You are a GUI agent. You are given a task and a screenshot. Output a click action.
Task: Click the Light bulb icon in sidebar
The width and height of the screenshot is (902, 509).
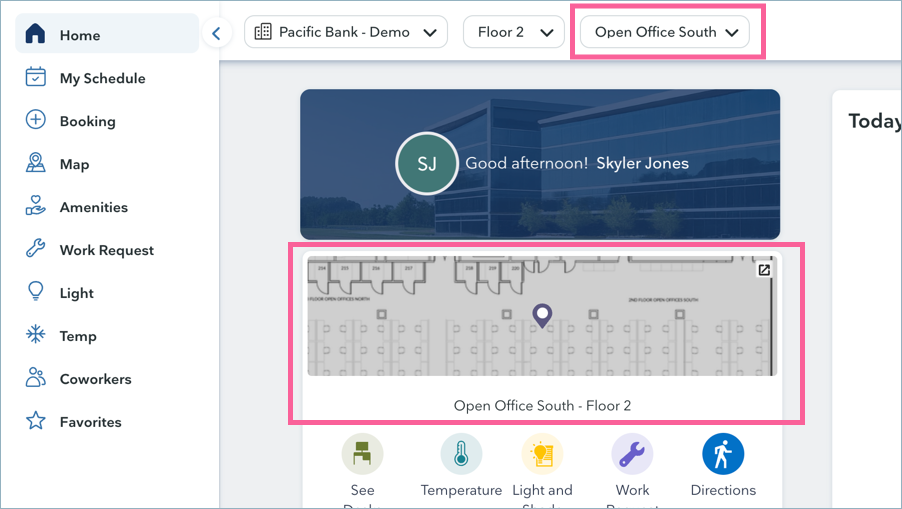[36, 291]
